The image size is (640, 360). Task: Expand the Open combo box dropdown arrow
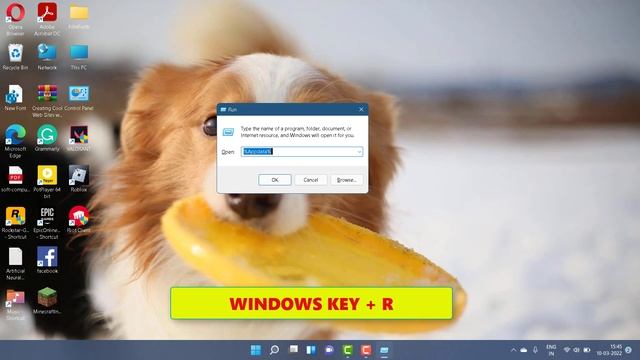(359, 152)
